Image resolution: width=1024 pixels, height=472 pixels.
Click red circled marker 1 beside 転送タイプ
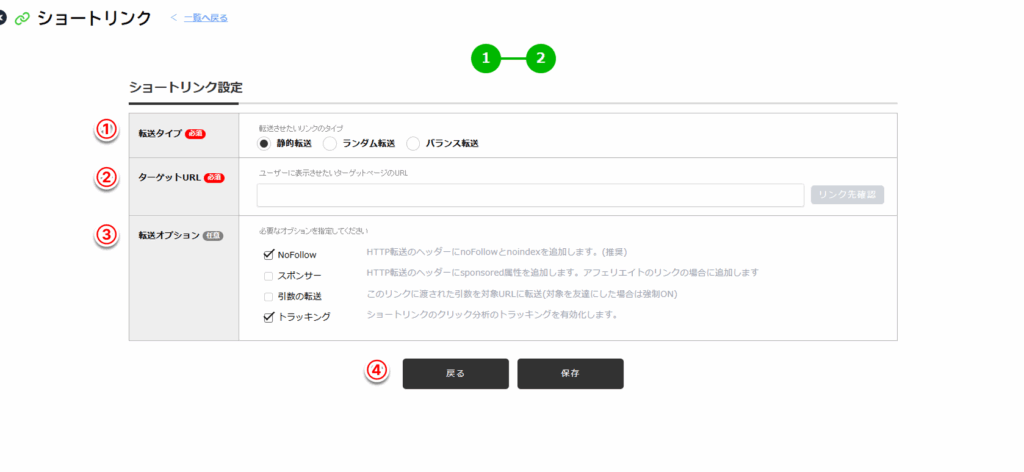point(106,130)
